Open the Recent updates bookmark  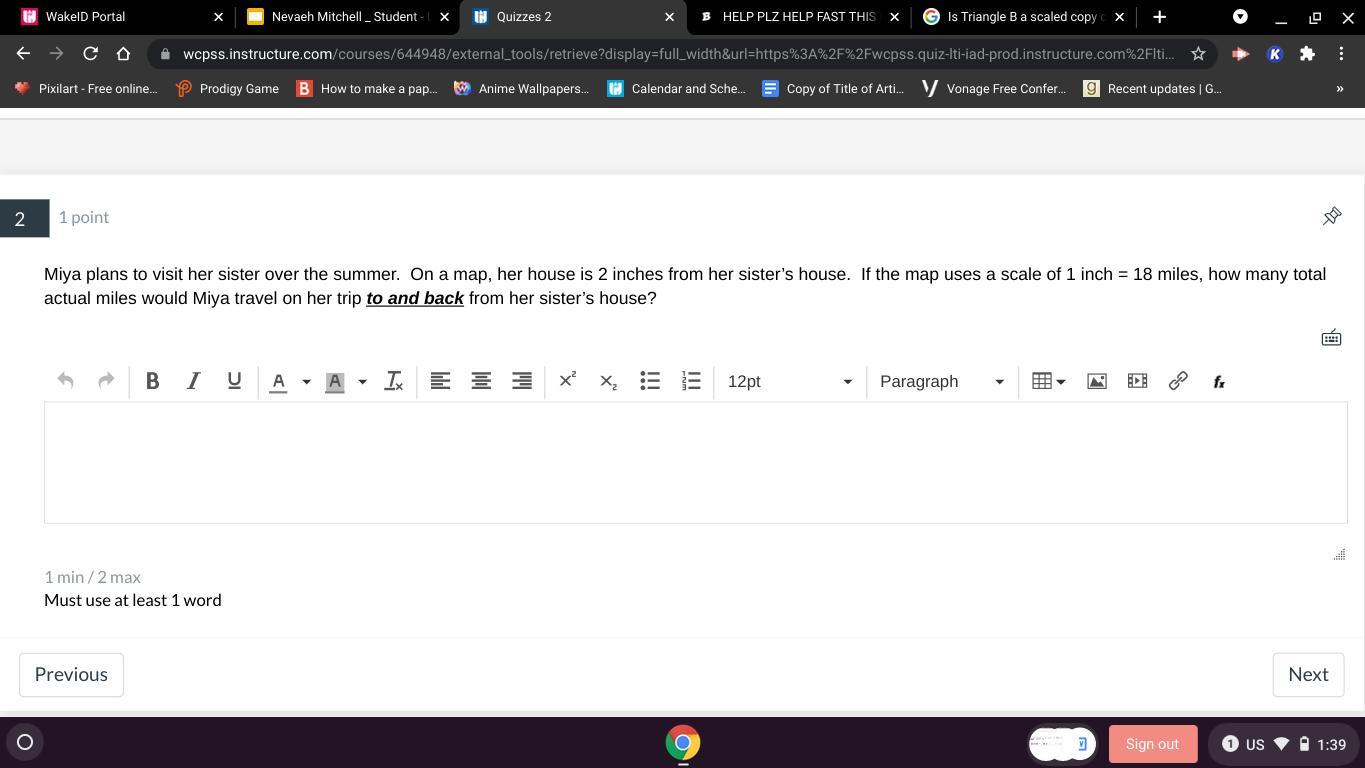pyautogui.click(x=1153, y=89)
